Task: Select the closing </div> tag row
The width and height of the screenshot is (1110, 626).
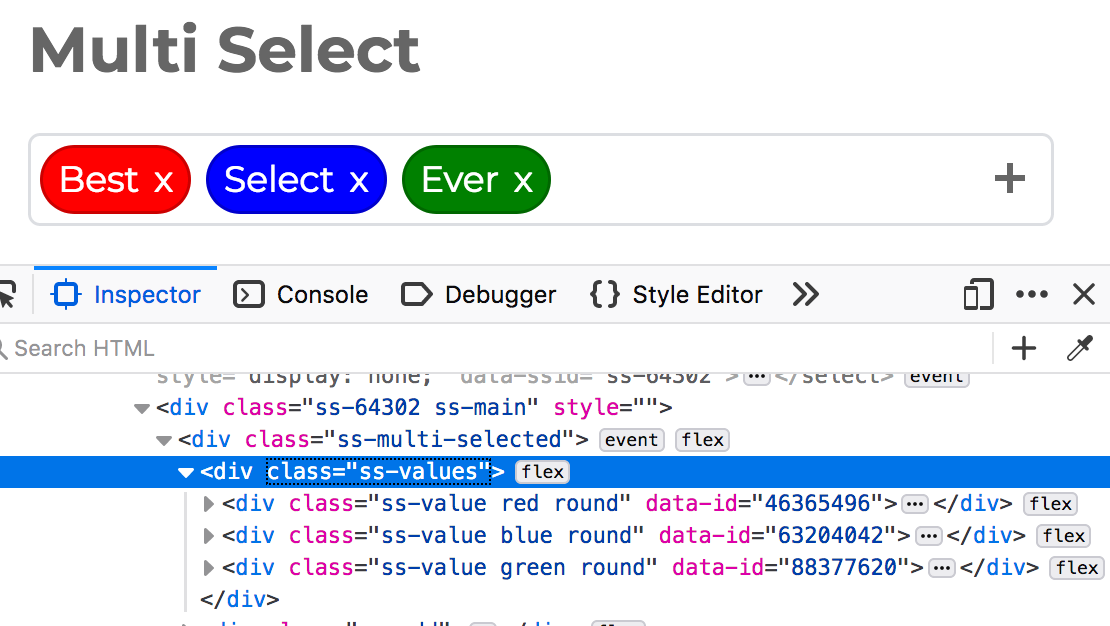Action: coord(240,600)
